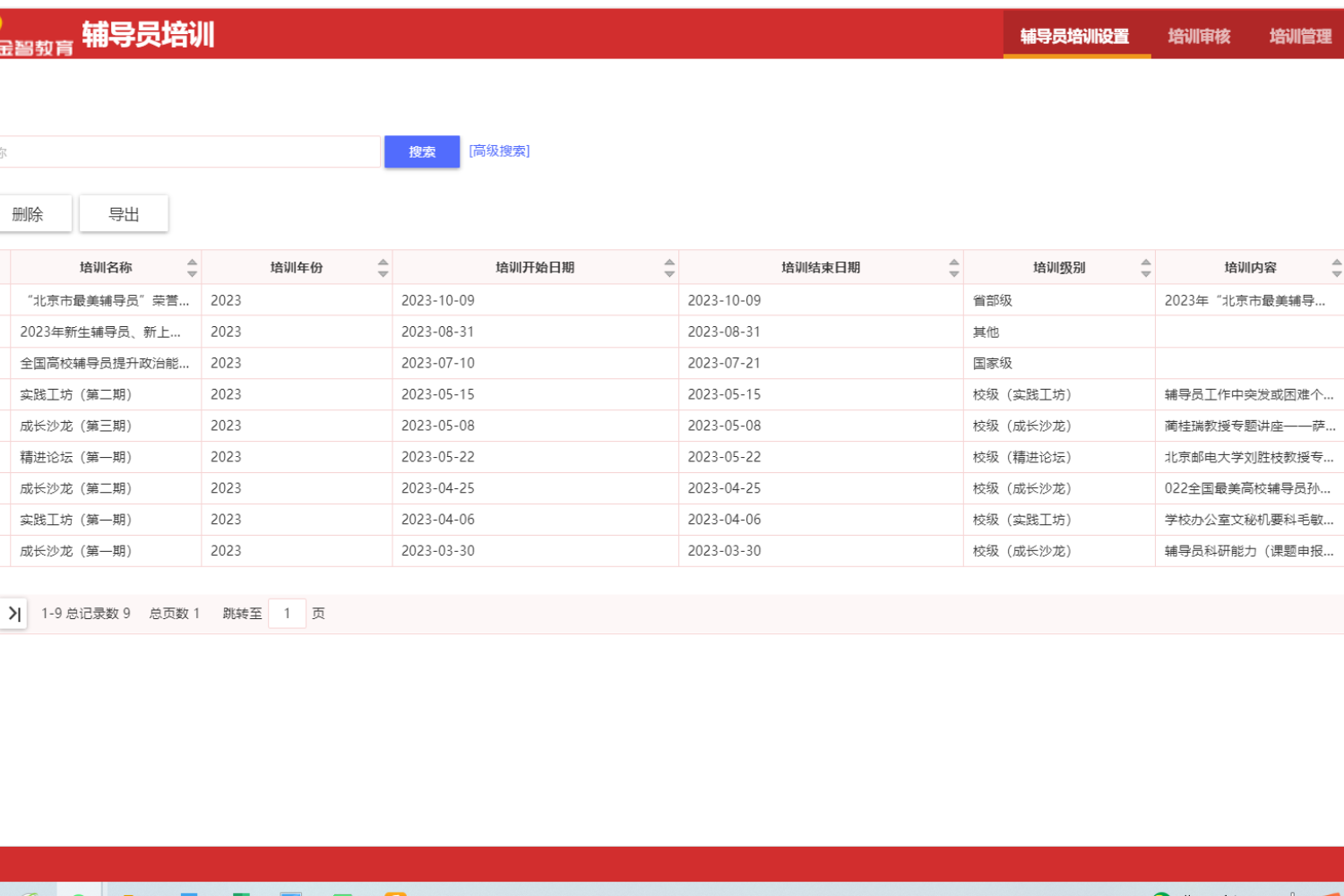Click the 导出 button
This screenshot has height=896, width=1344.
pyautogui.click(x=124, y=214)
